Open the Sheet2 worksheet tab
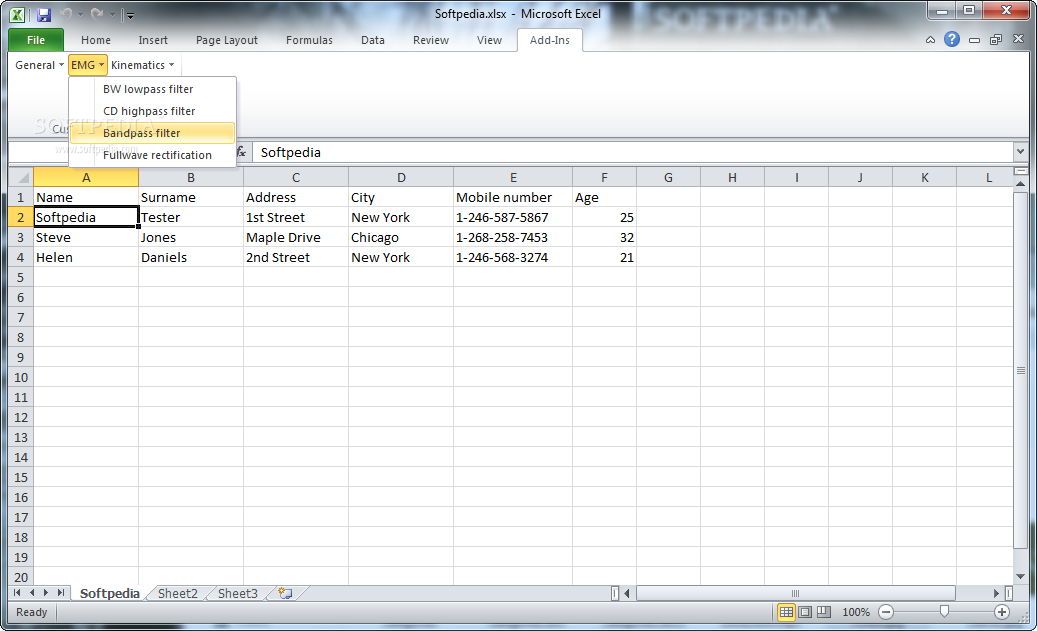This screenshot has height=631, width=1037. pos(178,593)
